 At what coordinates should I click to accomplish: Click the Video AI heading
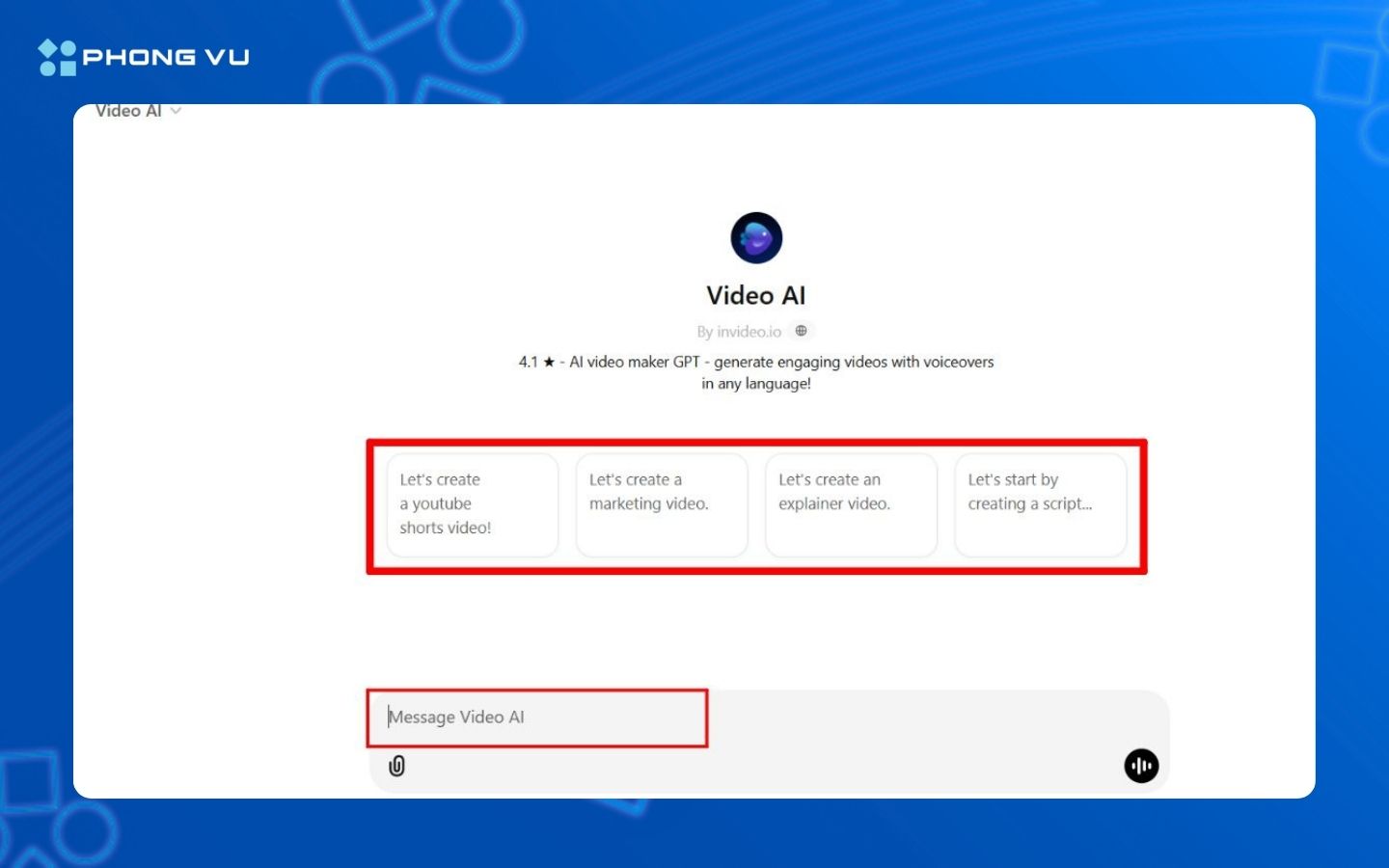tap(756, 295)
